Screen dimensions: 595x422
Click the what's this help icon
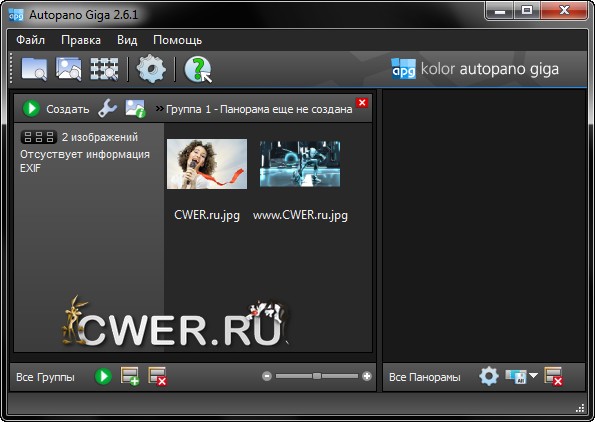point(198,69)
